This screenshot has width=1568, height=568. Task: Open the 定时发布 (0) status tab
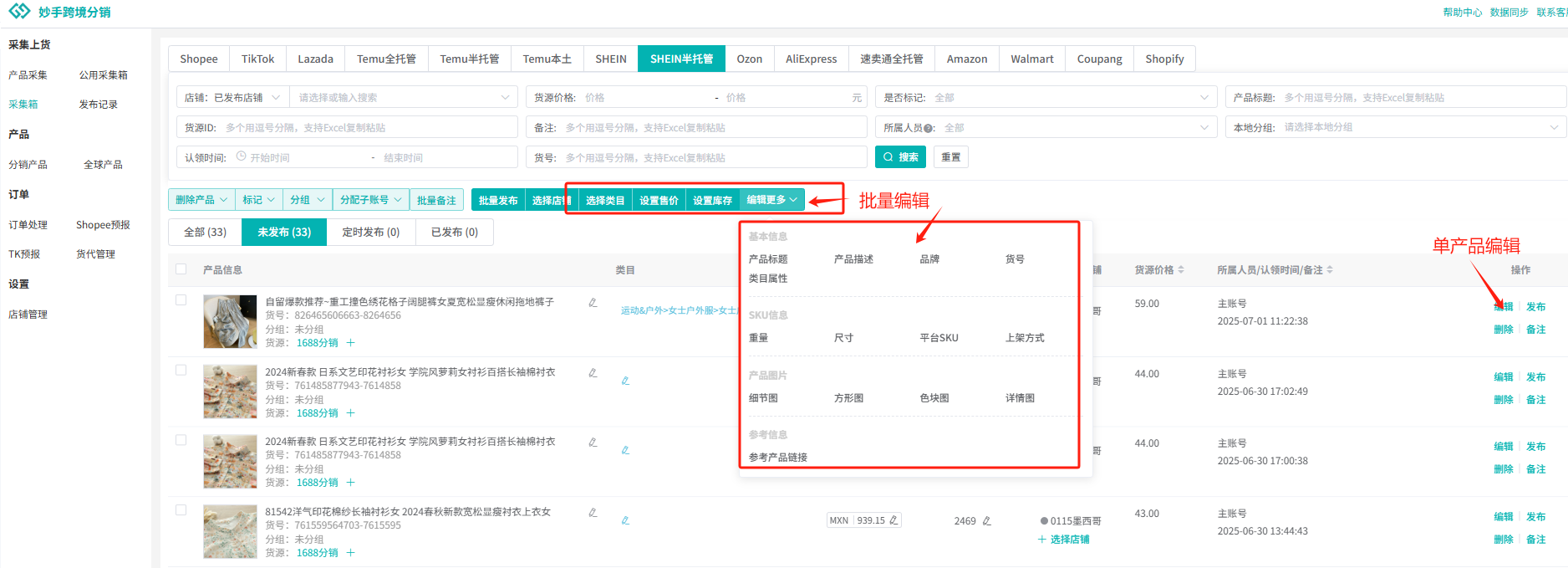371,232
